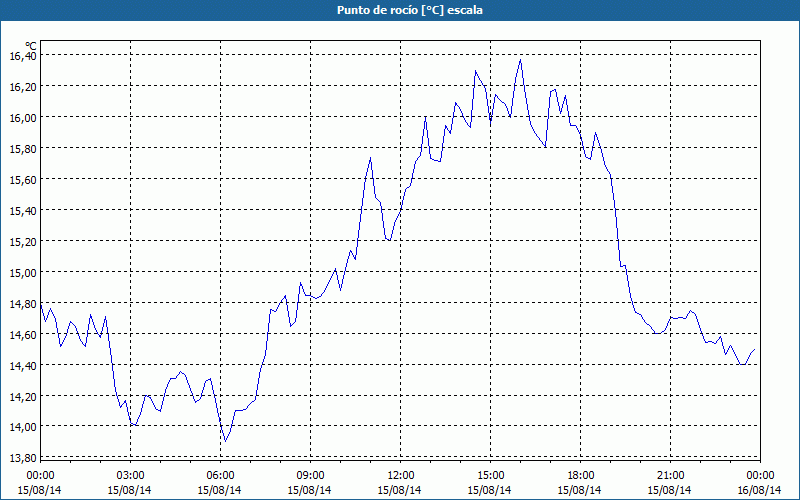Select the 15:00 time label
Viewport: 800px width, 500px height.
(490, 476)
